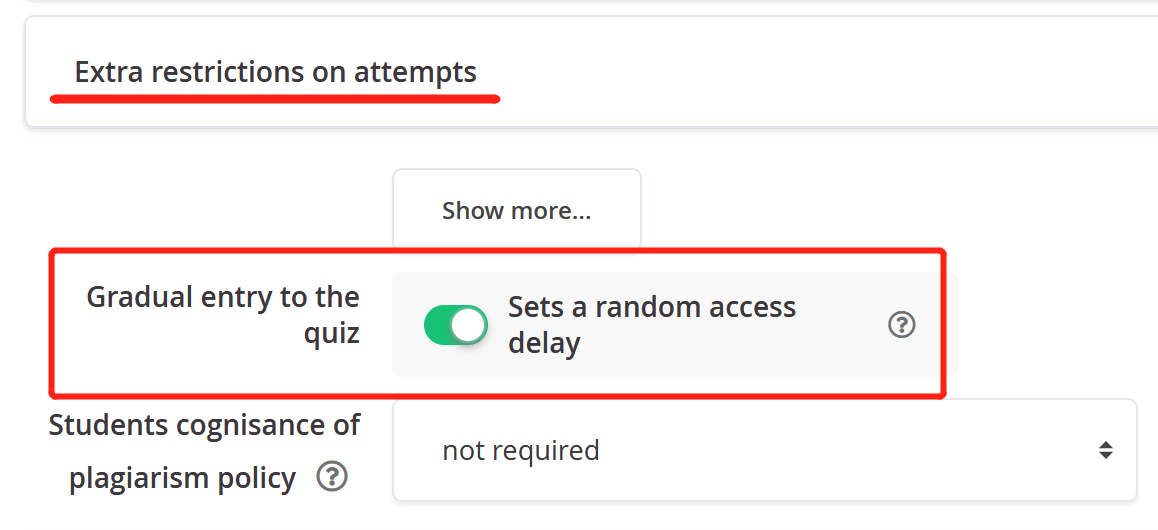Click 'Sets a random access delay' label

pyautogui.click(x=651, y=325)
